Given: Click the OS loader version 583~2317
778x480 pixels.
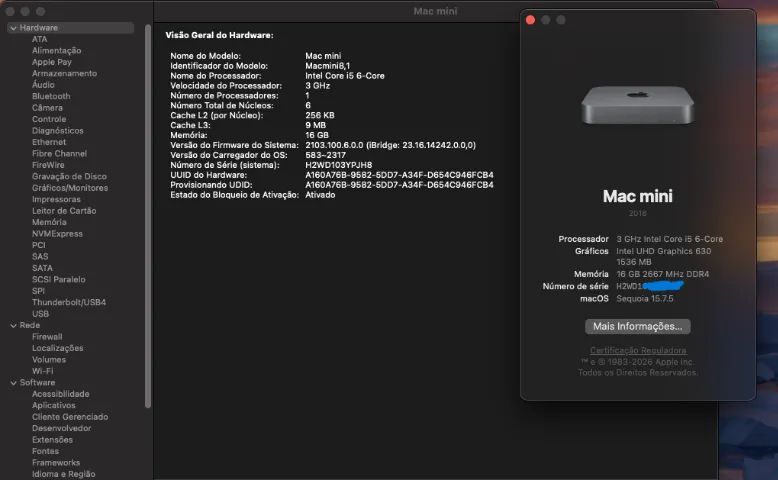Looking at the screenshot, I should tap(325, 155).
